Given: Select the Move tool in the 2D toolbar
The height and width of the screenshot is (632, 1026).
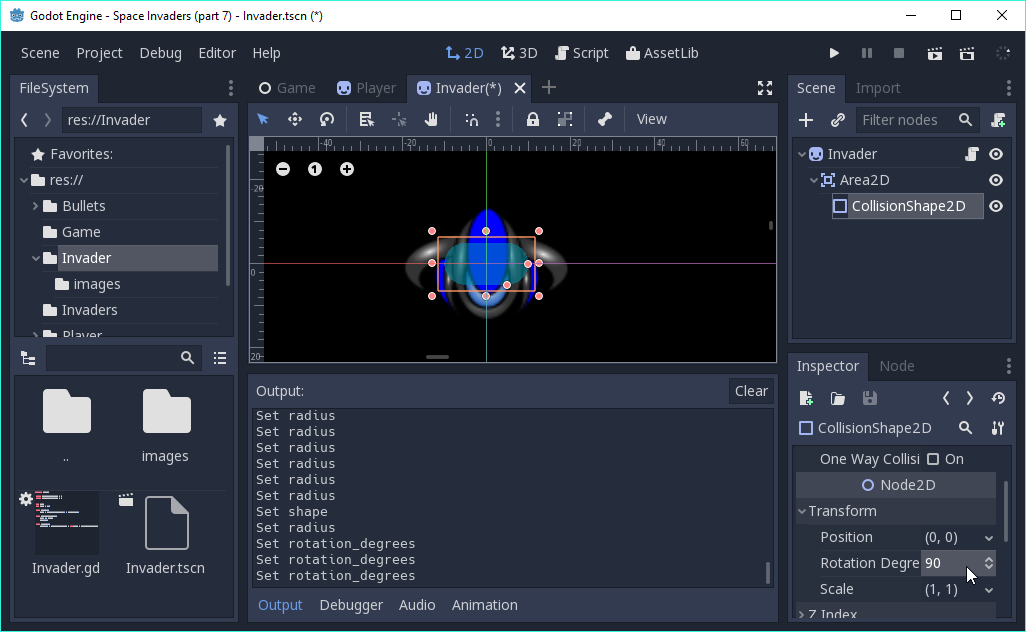Looking at the screenshot, I should coord(295,119).
